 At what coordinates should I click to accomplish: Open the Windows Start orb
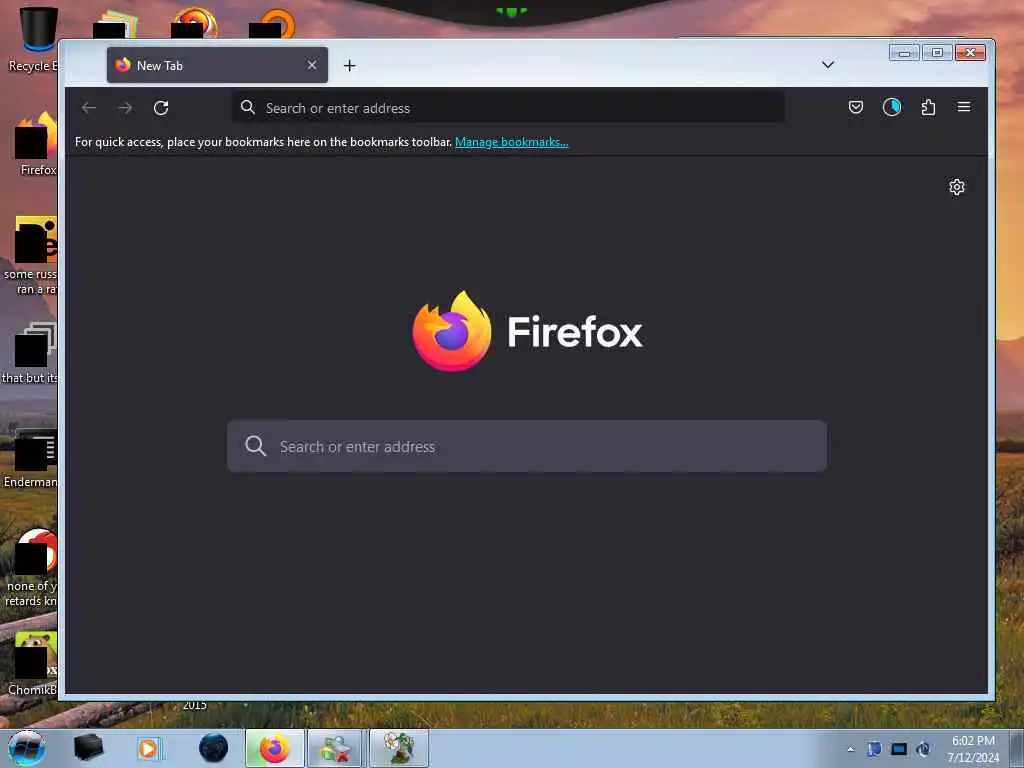pyautogui.click(x=26, y=748)
